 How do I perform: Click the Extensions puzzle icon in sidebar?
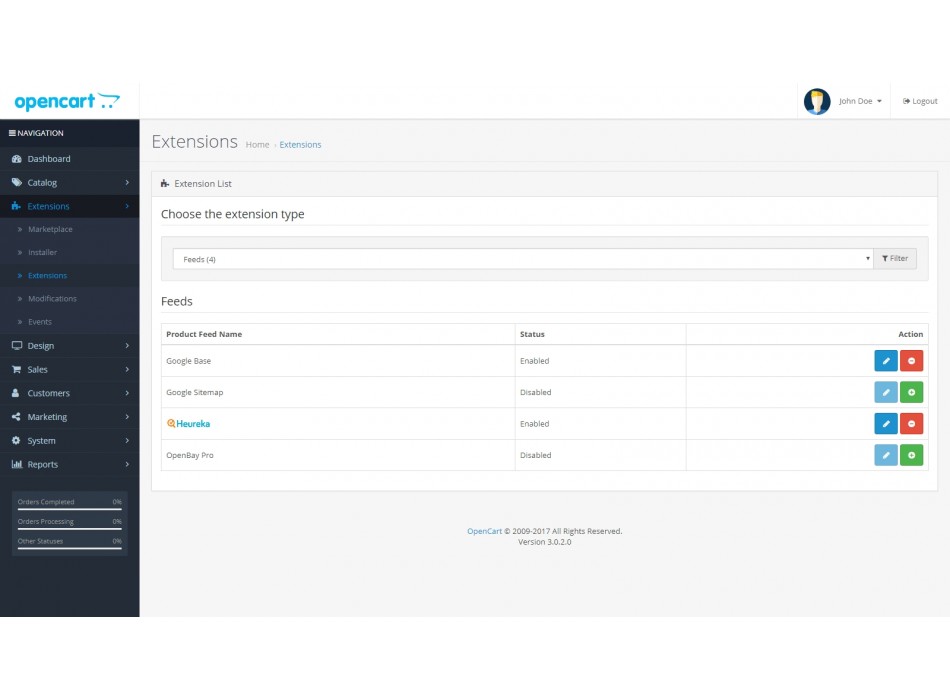click(16, 206)
